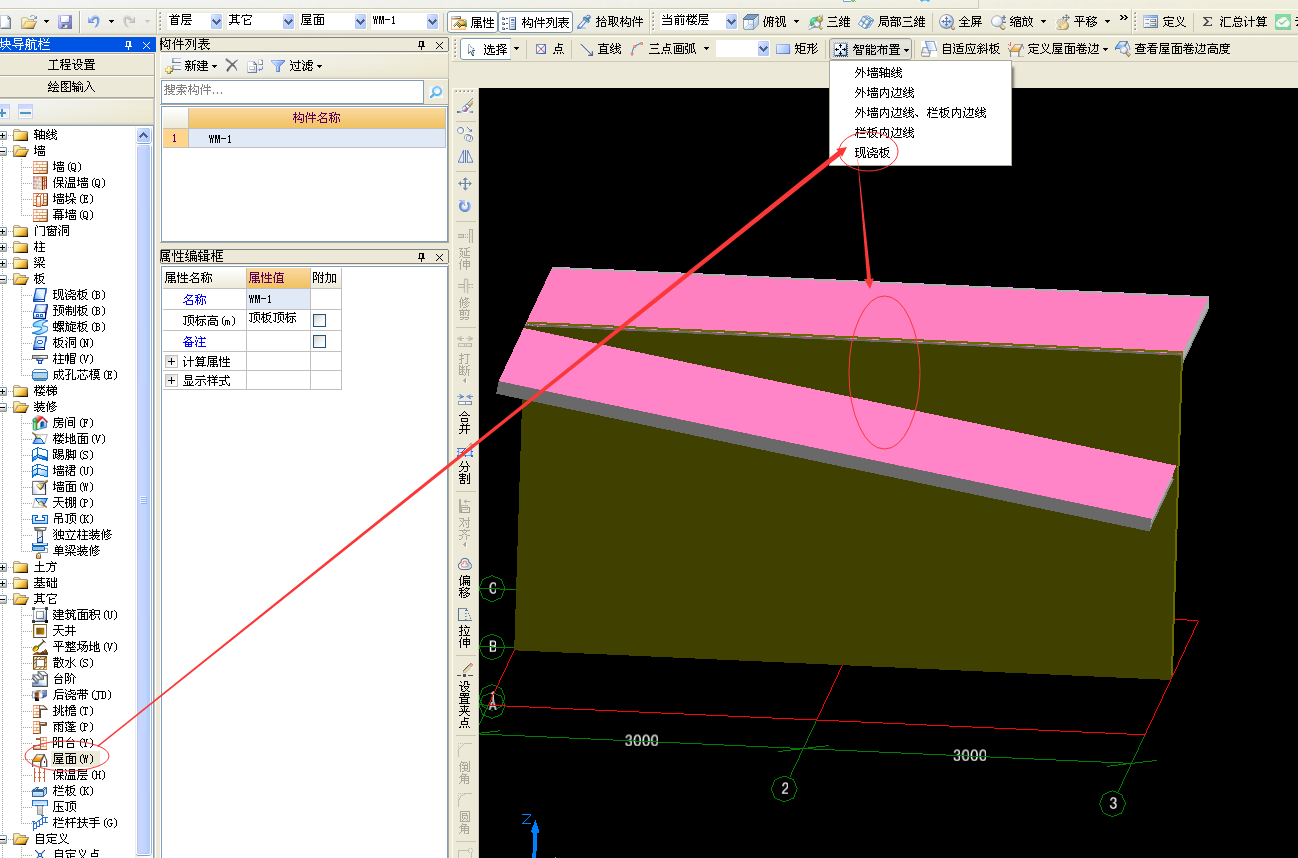Expand the 门窗洞 tree node

4,231
